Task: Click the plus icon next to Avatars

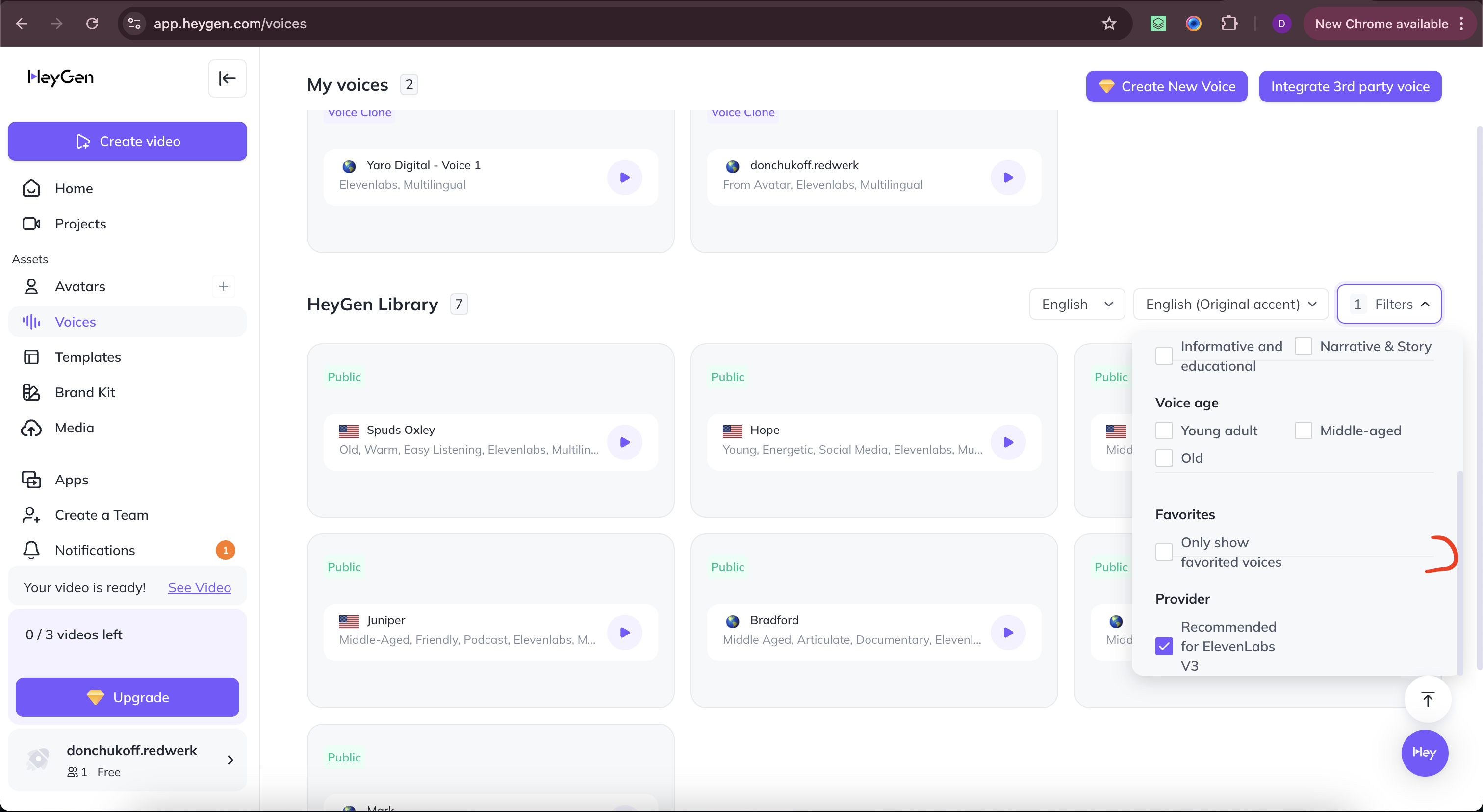Action: click(223, 286)
